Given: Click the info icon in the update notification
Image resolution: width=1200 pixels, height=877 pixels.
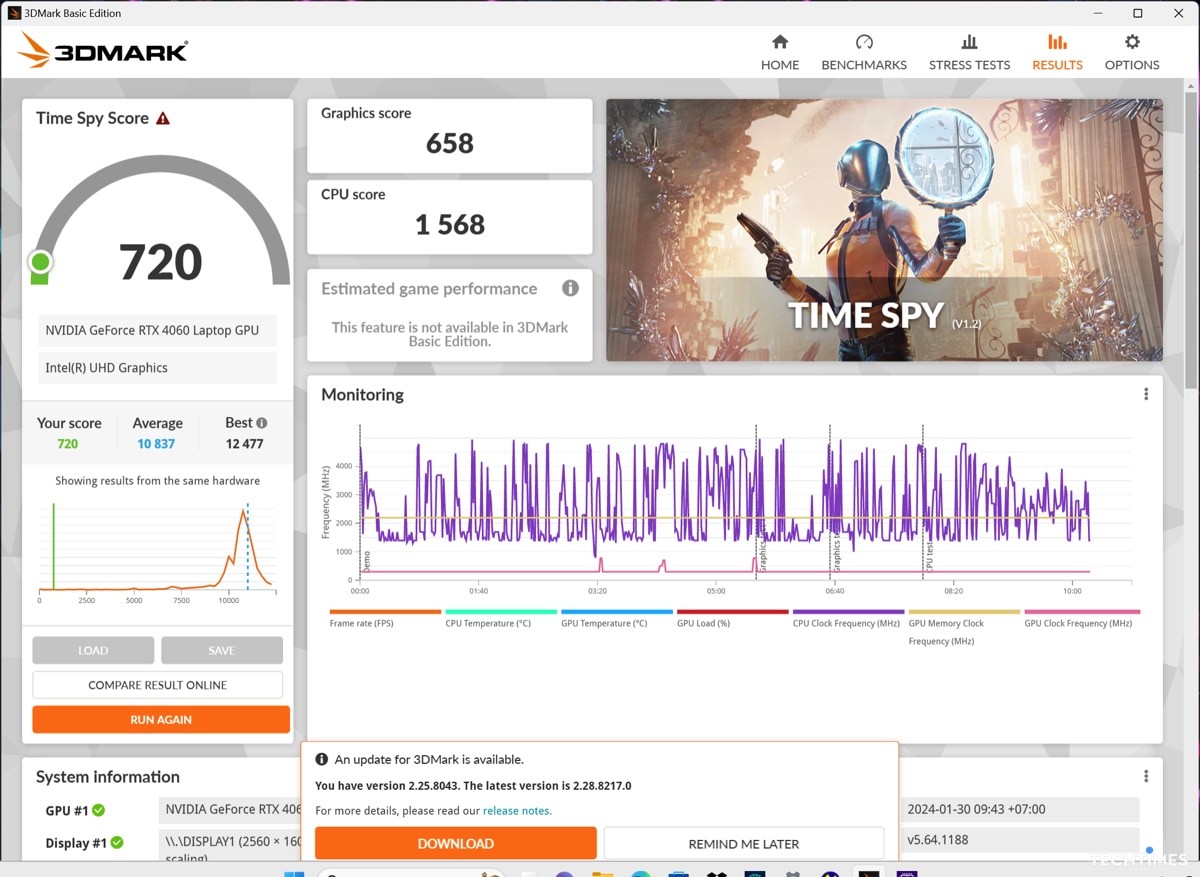Looking at the screenshot, I should pos(322,760).
